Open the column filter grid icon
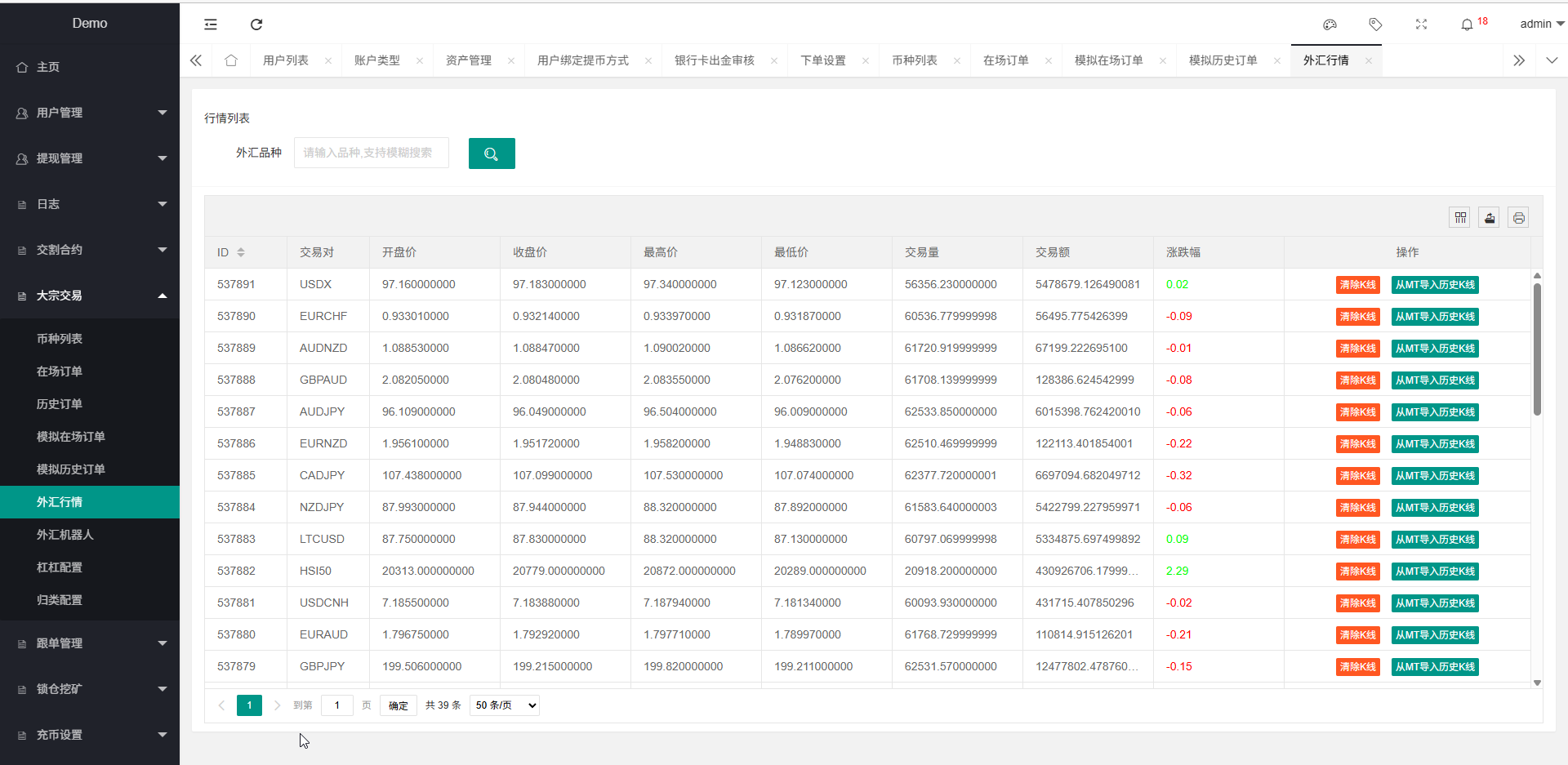 point(1460,218)
